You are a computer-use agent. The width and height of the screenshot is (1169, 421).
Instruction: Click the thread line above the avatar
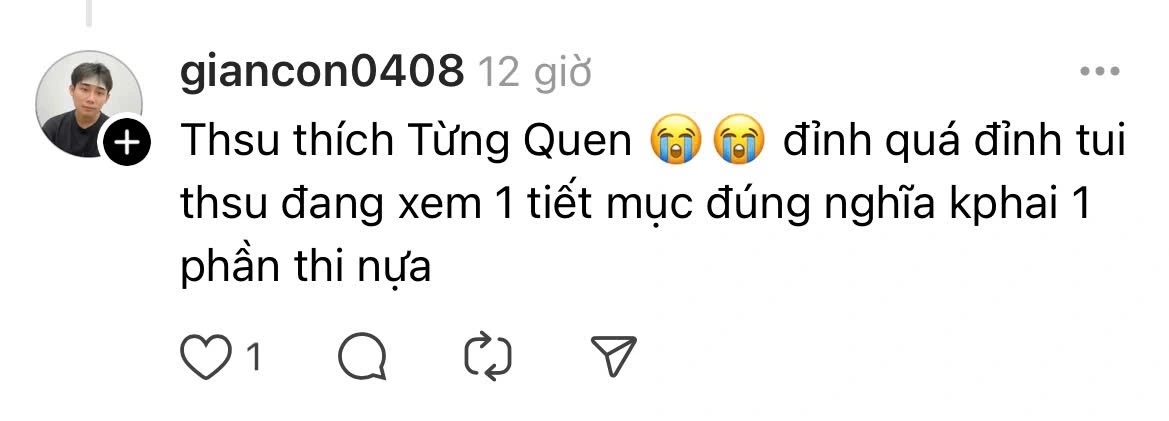89,12
